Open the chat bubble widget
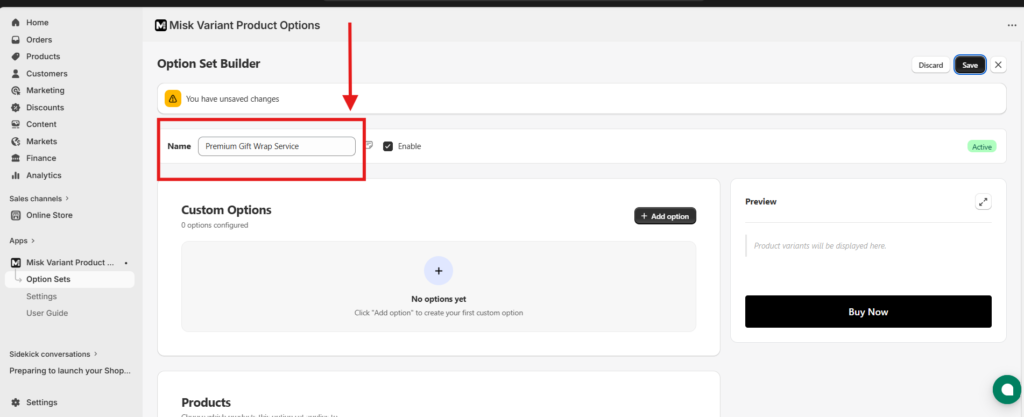The image size is (1024, 417). point(1003,389)
